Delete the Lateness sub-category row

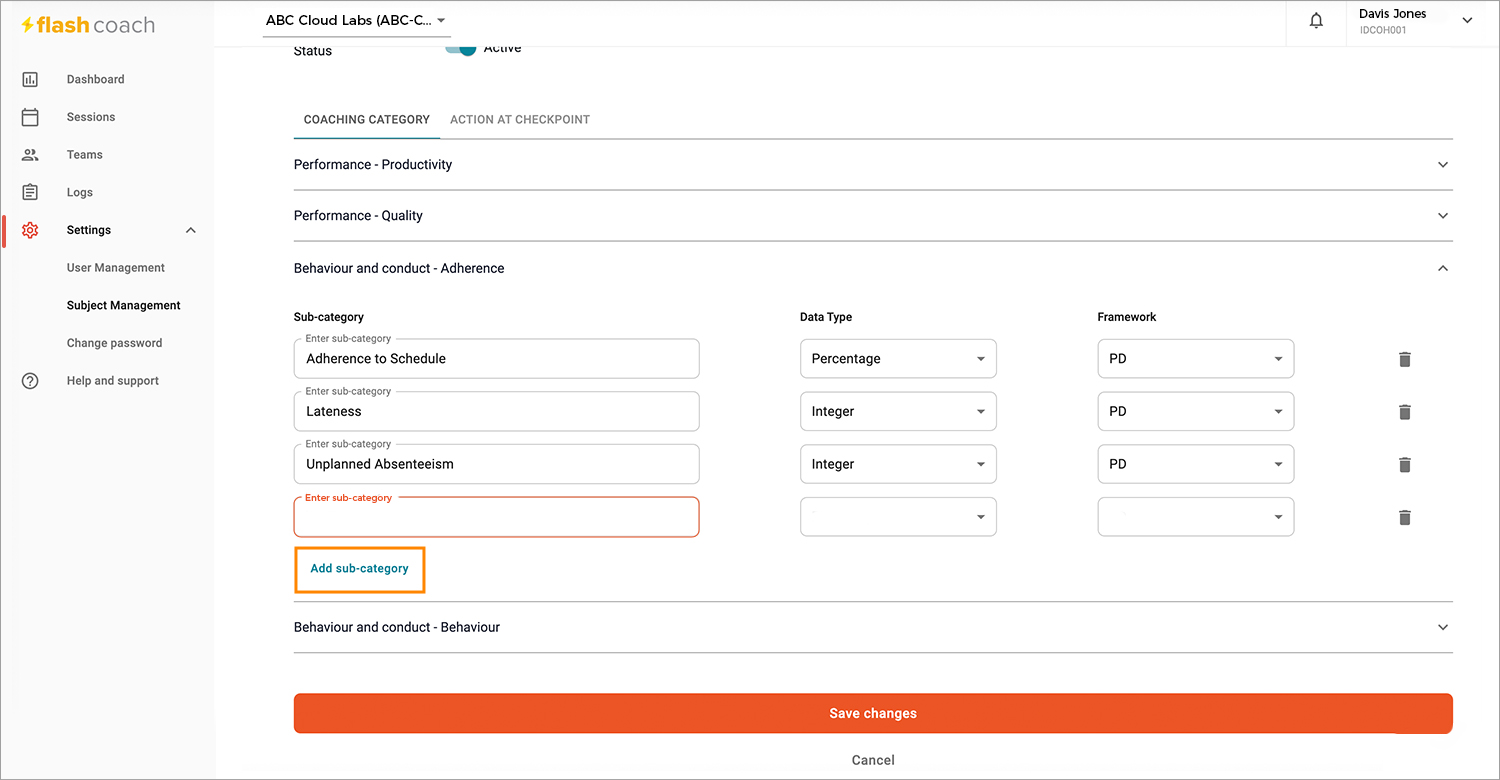1405,412
